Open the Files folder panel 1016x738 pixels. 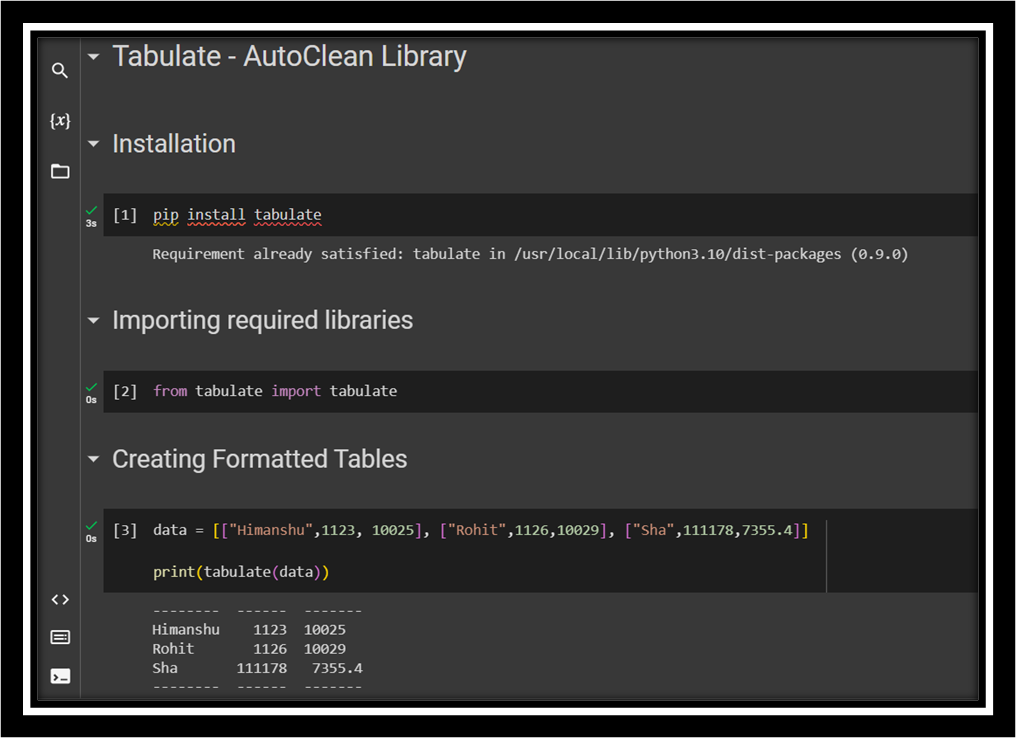pyautogui.click(x=60, y=171)
